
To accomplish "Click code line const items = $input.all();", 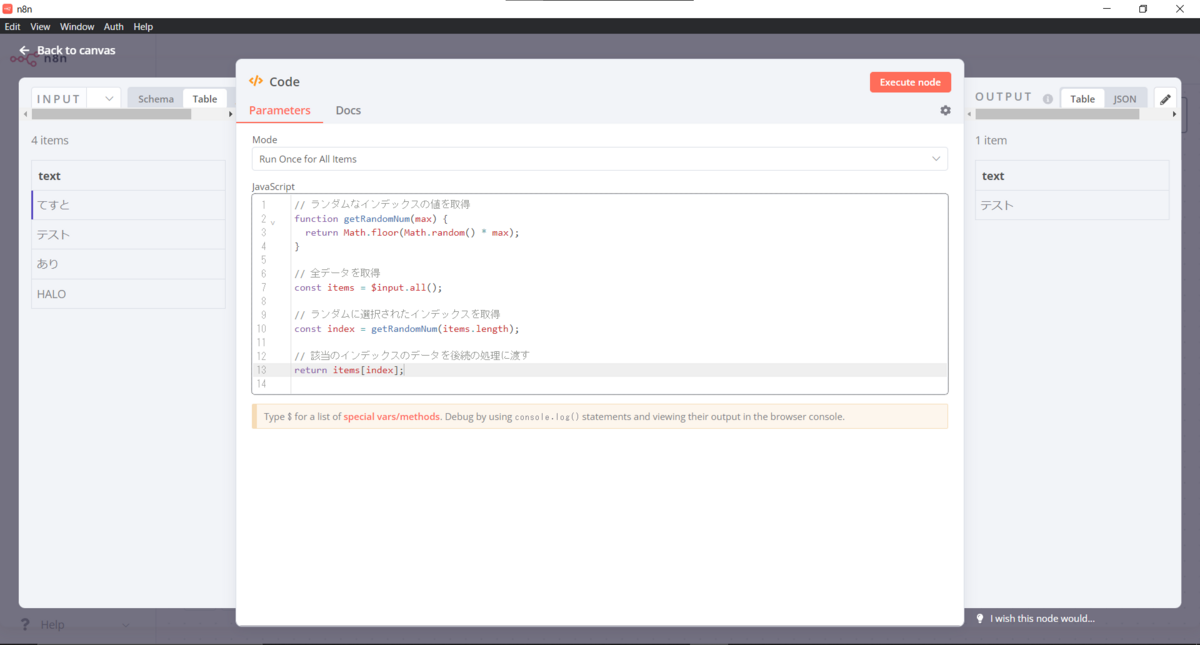I will tap(368, 288).
